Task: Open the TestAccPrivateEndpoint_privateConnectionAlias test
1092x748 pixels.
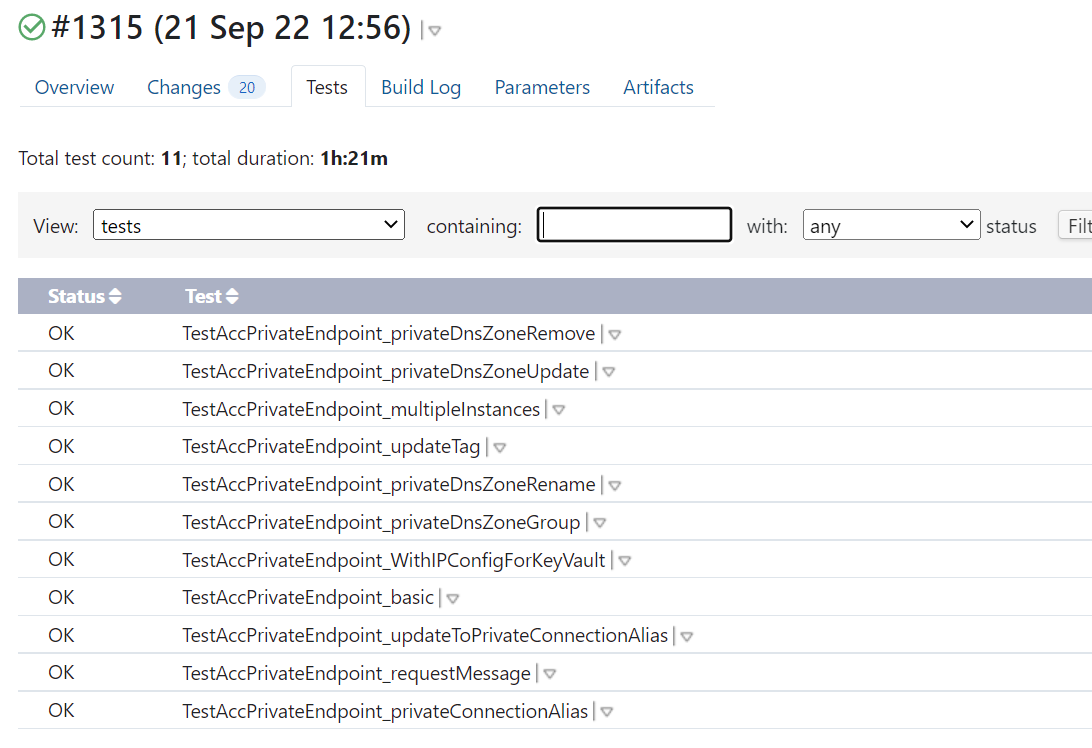Action: coord(385,711)
